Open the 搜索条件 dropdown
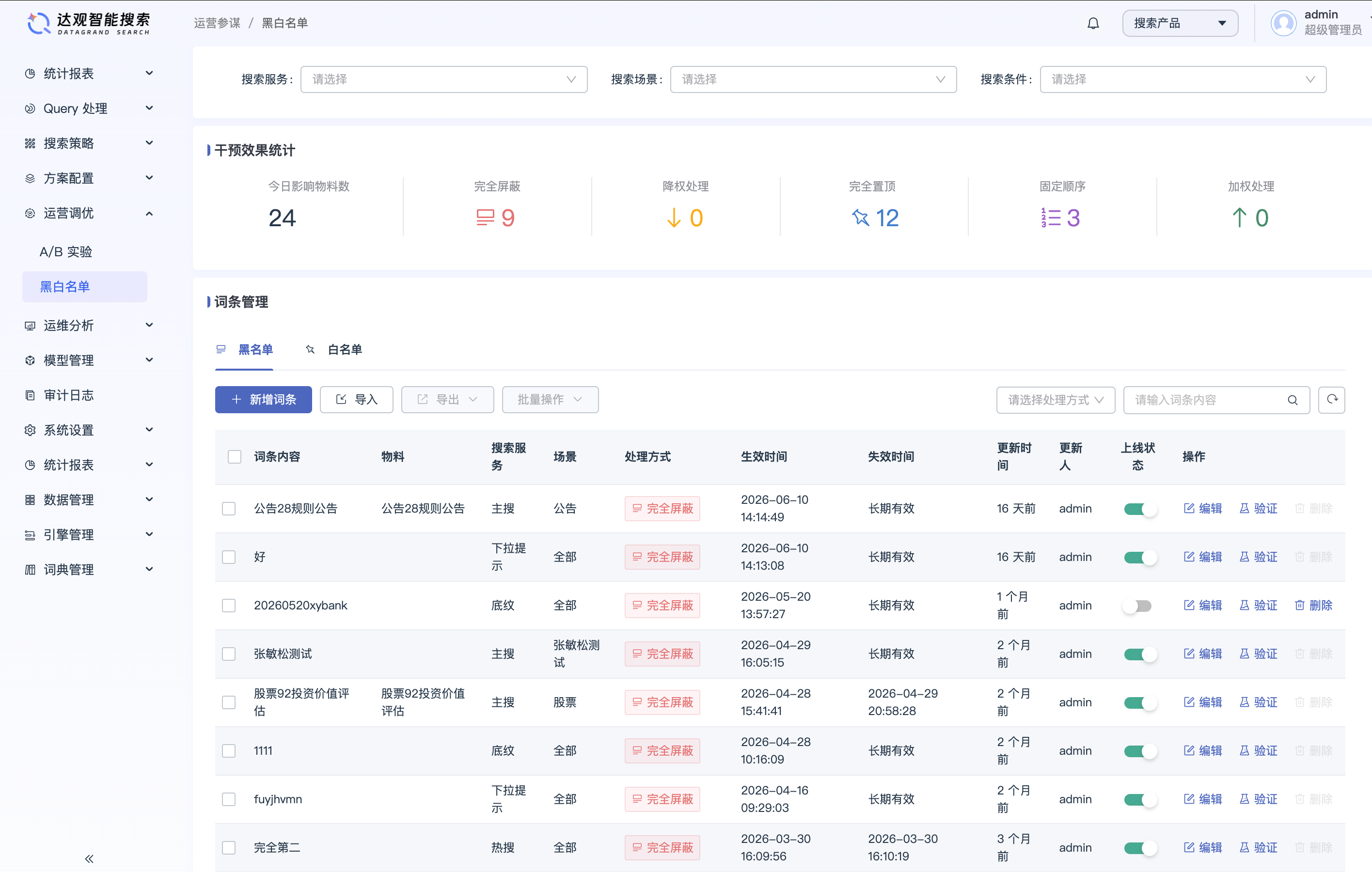Viewport: 1372px width, 872px height. pos(1183,79)
